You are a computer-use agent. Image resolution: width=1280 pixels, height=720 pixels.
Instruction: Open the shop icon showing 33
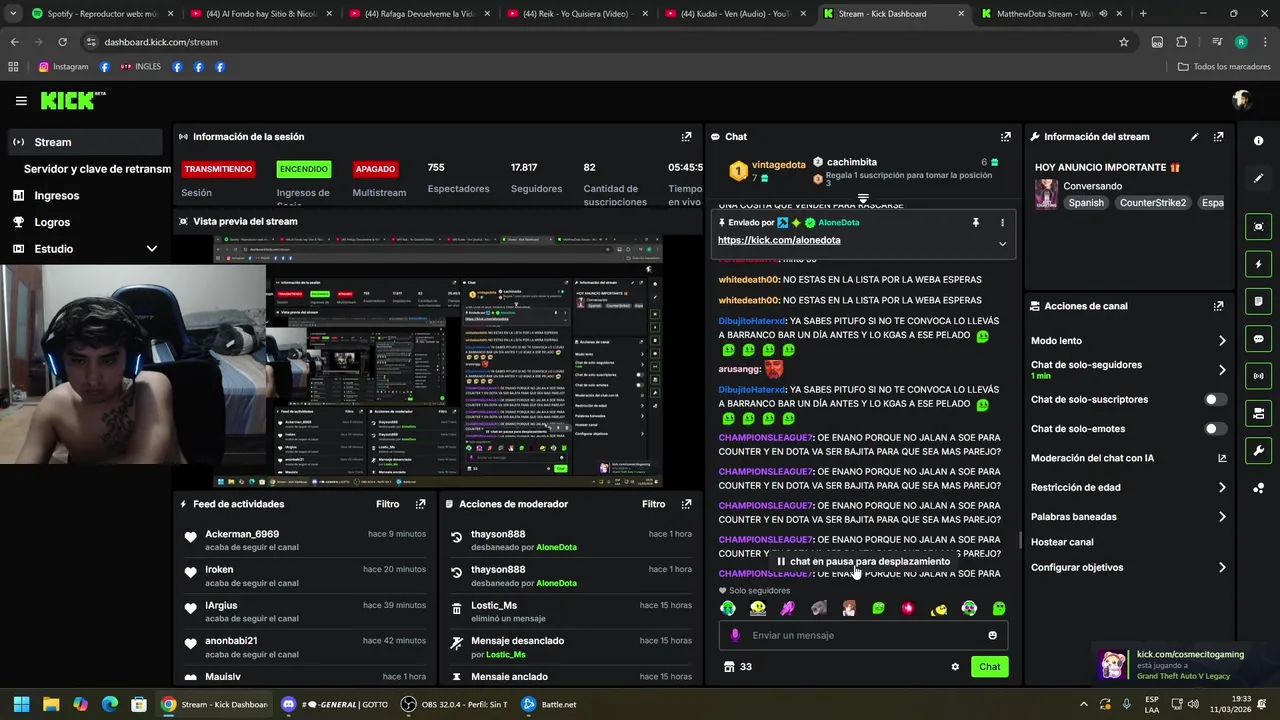pos(738,667)
